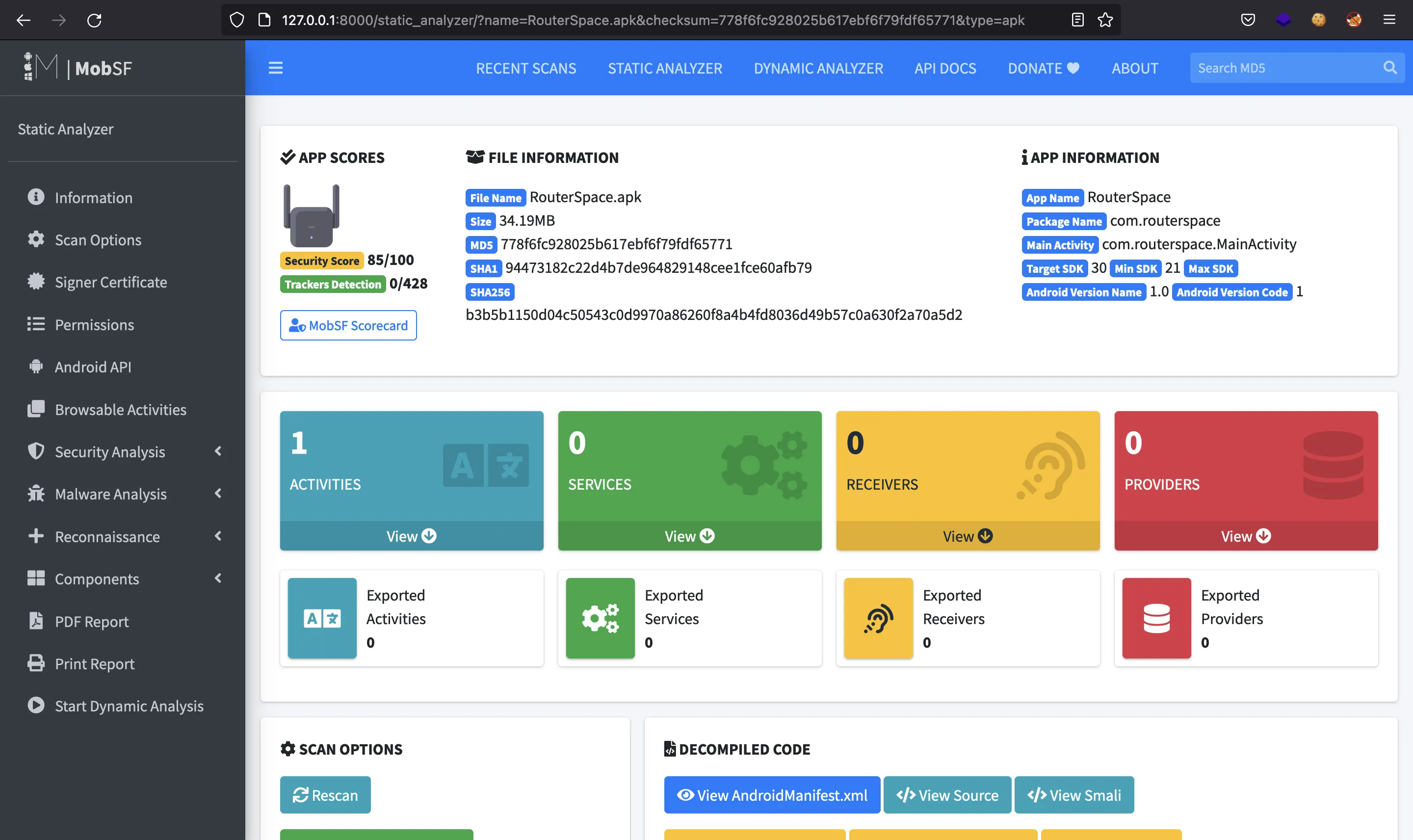Image resolution: width=1413 pixels, height=840 pixels.
Task: Open the browser hamburger application menu
Action: 1389,21
